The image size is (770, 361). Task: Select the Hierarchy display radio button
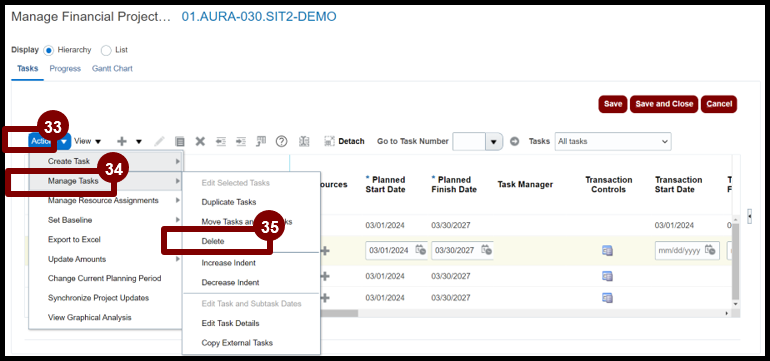coord(49,50)
